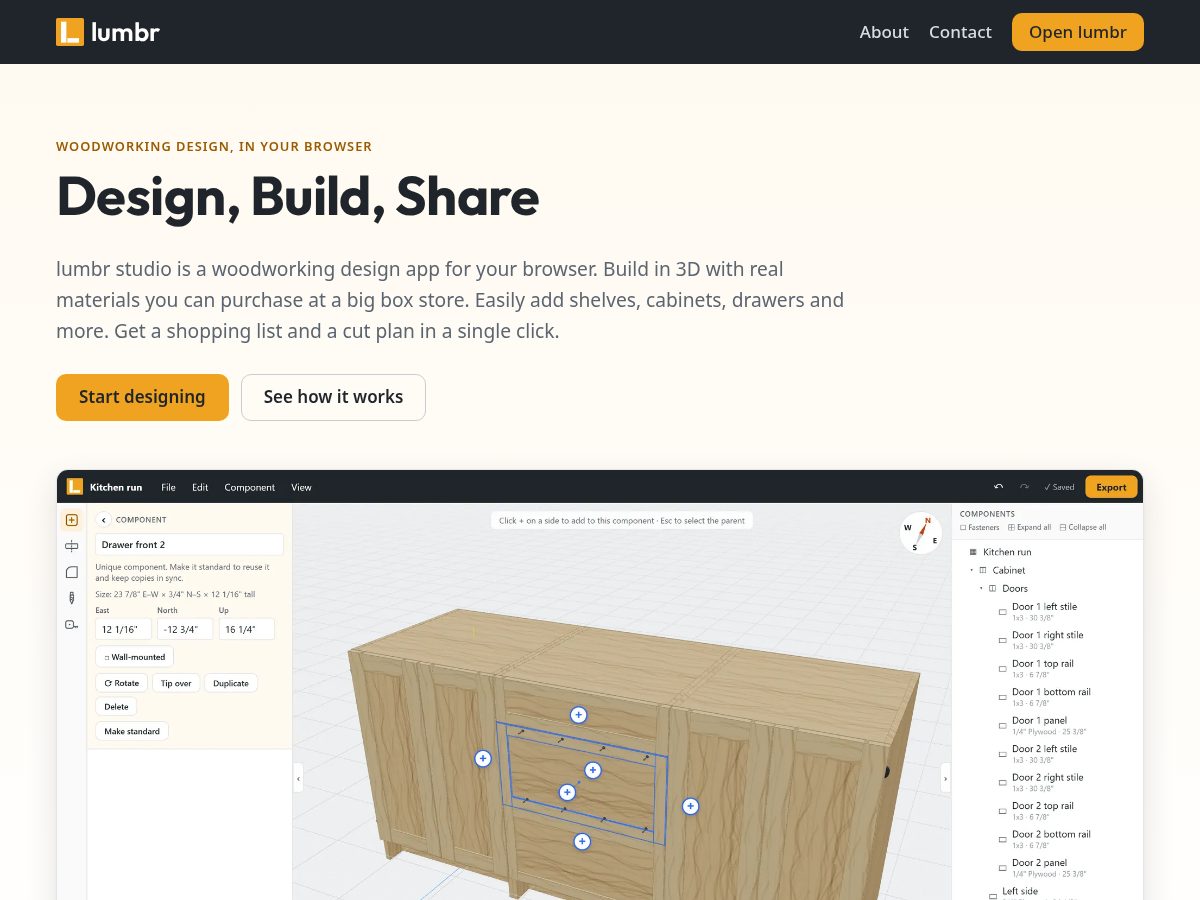1200x900 pixels.
Task: Click Collapse all in the Components panel
Action: click(x=1083, y=527)
